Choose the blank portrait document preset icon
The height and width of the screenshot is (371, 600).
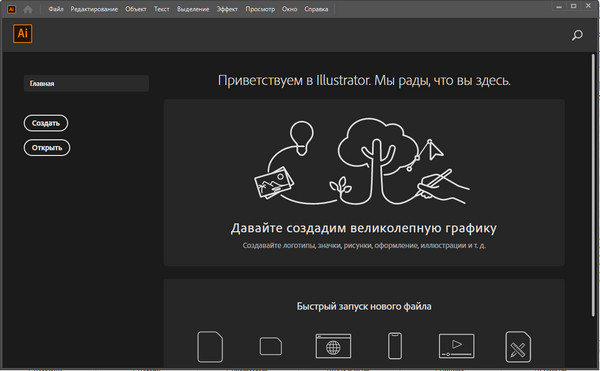[x=210, y=347]
